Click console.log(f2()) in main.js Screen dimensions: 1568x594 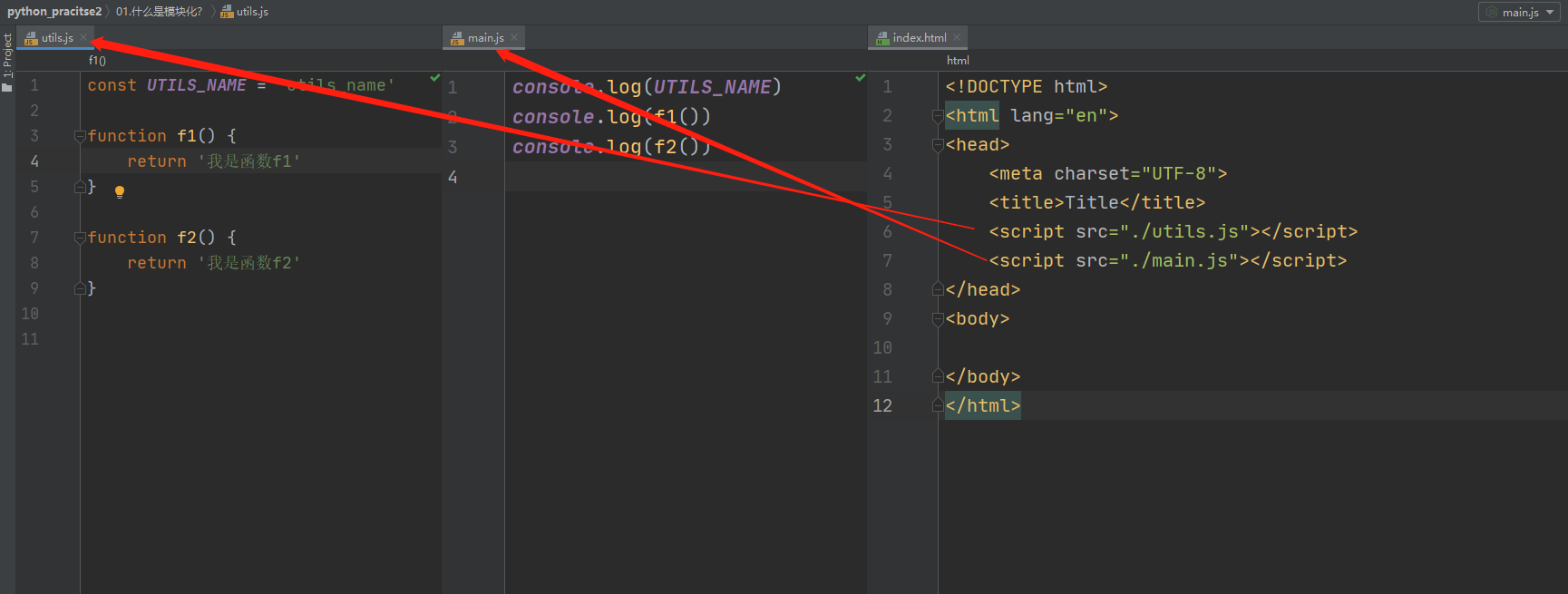(x=611, y=147)
